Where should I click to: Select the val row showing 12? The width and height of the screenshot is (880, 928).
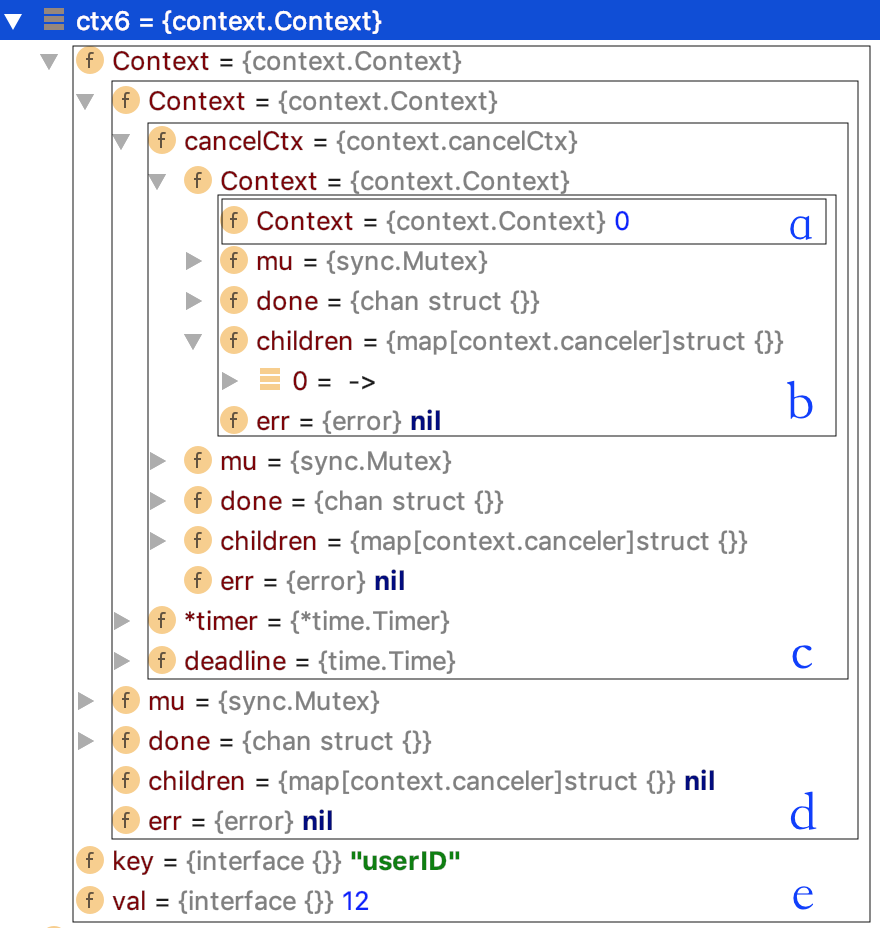coord(240,901)
